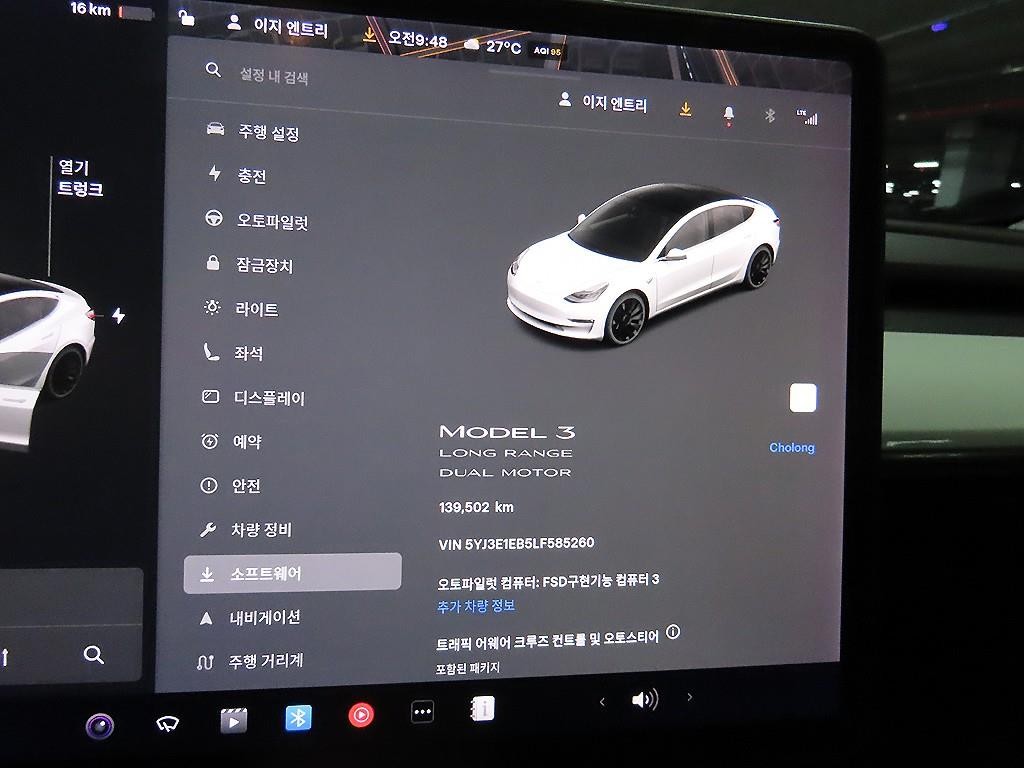Open info icon next to 오토스티어
The image size is (1024, 768).
point(673,632)
